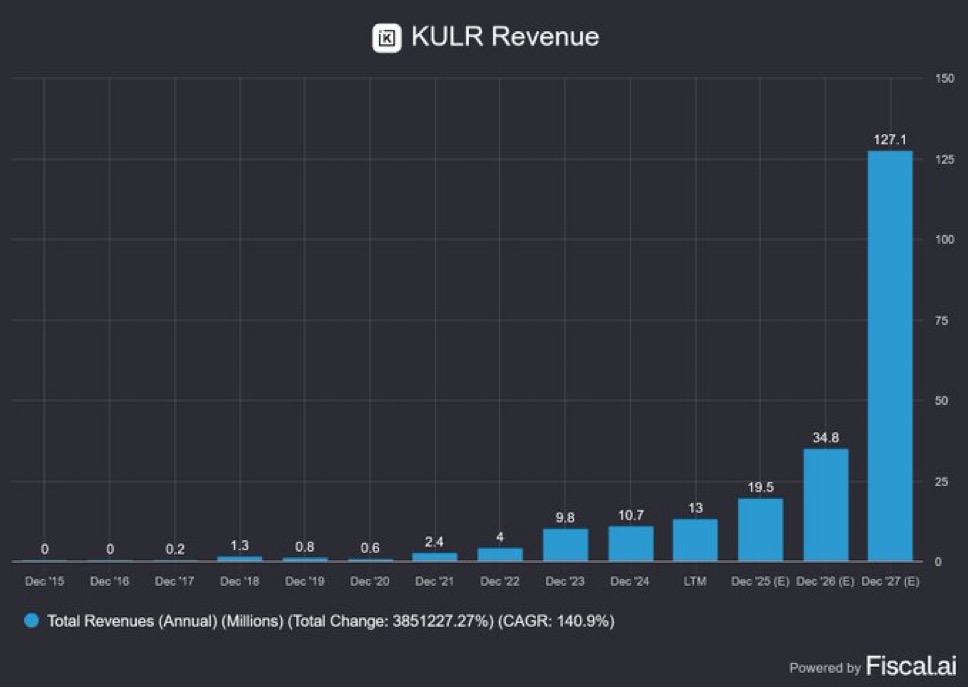Select the LTM revenue bar
This screenshot has height=687, width=968.
coord(695,540)
